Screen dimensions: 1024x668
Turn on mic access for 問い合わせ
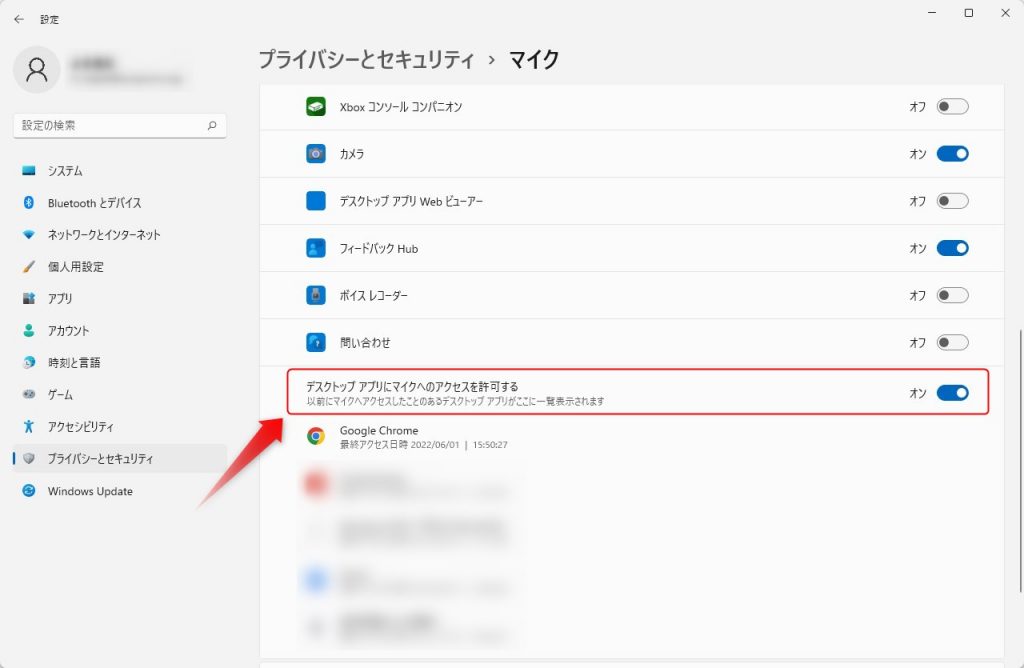pos(952,342)
